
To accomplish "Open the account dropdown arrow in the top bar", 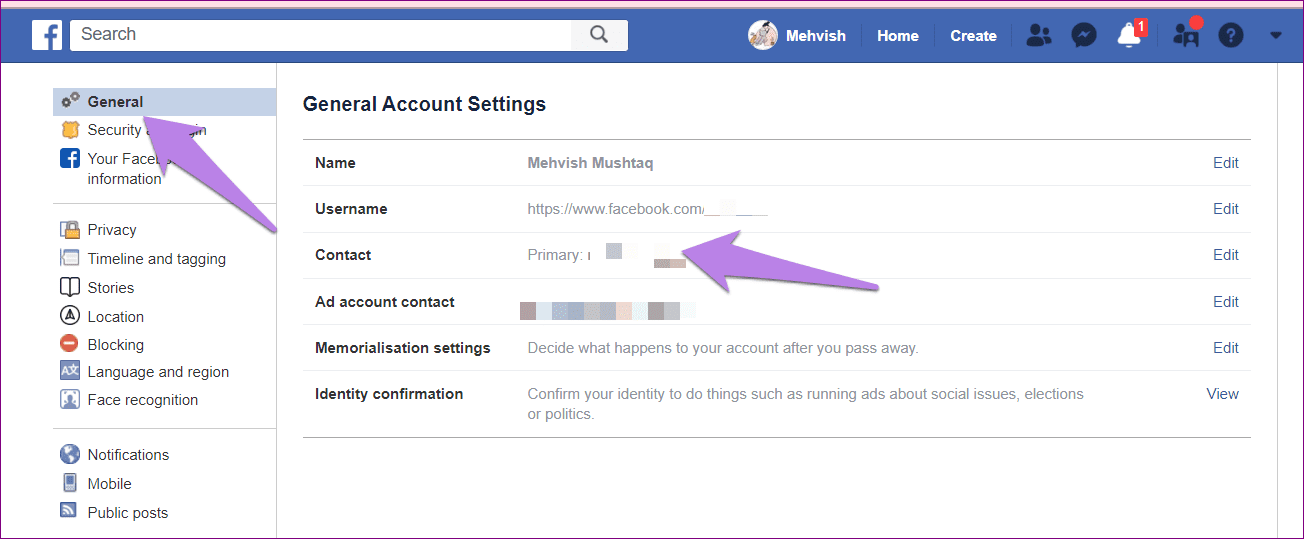I will click(1275, 36).
